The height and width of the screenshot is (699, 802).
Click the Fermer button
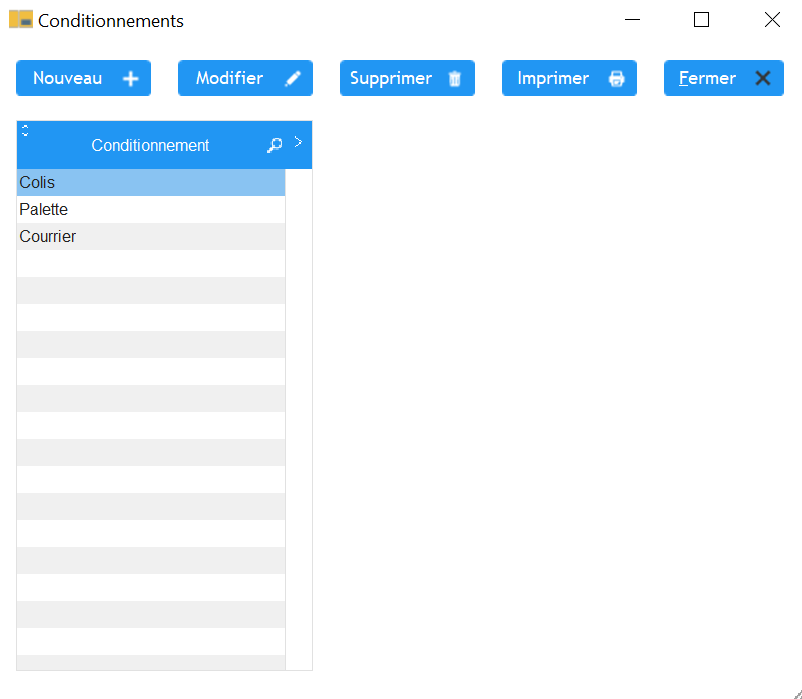tap(724, 78)
